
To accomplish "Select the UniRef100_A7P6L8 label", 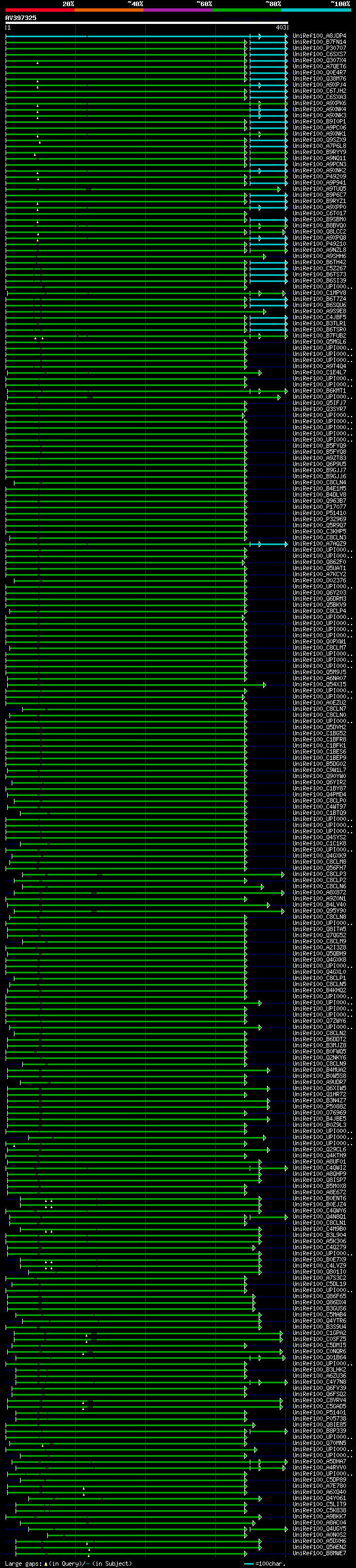I will pyautogui.click(x=319, y=146).
